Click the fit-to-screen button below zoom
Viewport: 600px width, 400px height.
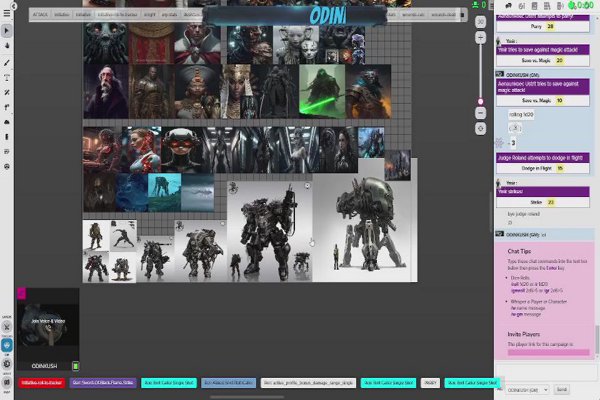[481, 129]
